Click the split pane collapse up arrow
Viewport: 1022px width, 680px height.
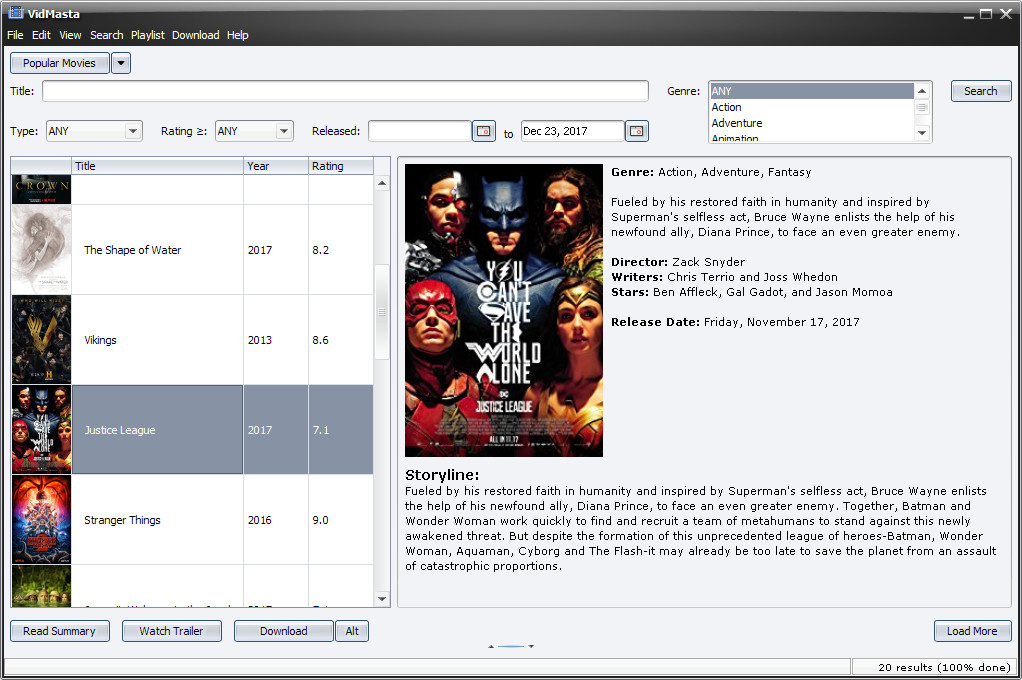pos(491,646)
